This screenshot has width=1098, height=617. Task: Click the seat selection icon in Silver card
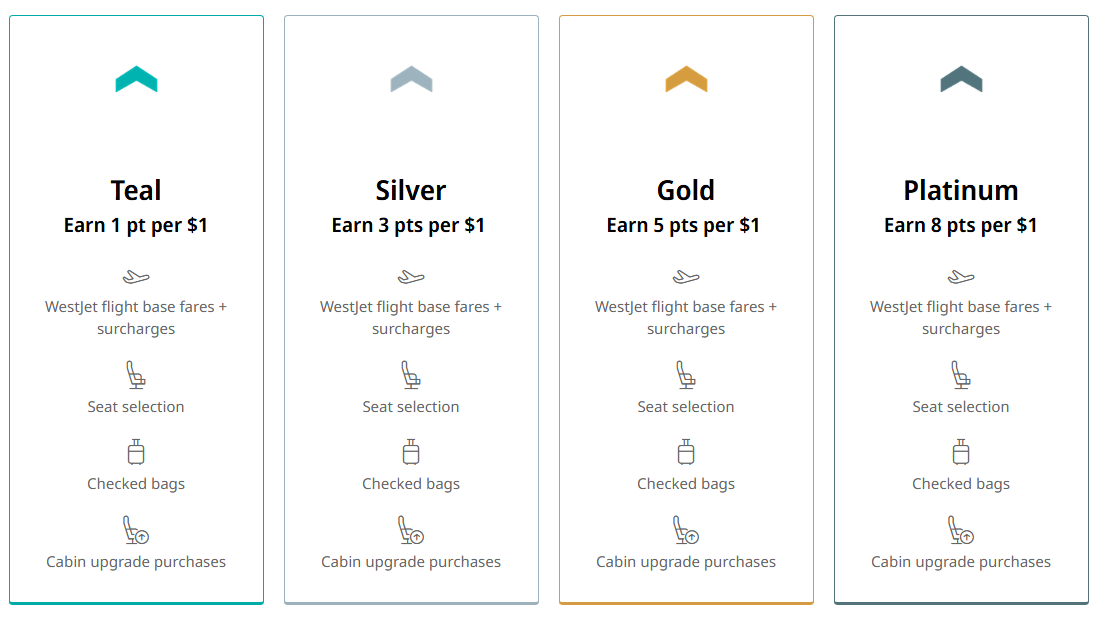pyautogui.click(x=411, y=376)
